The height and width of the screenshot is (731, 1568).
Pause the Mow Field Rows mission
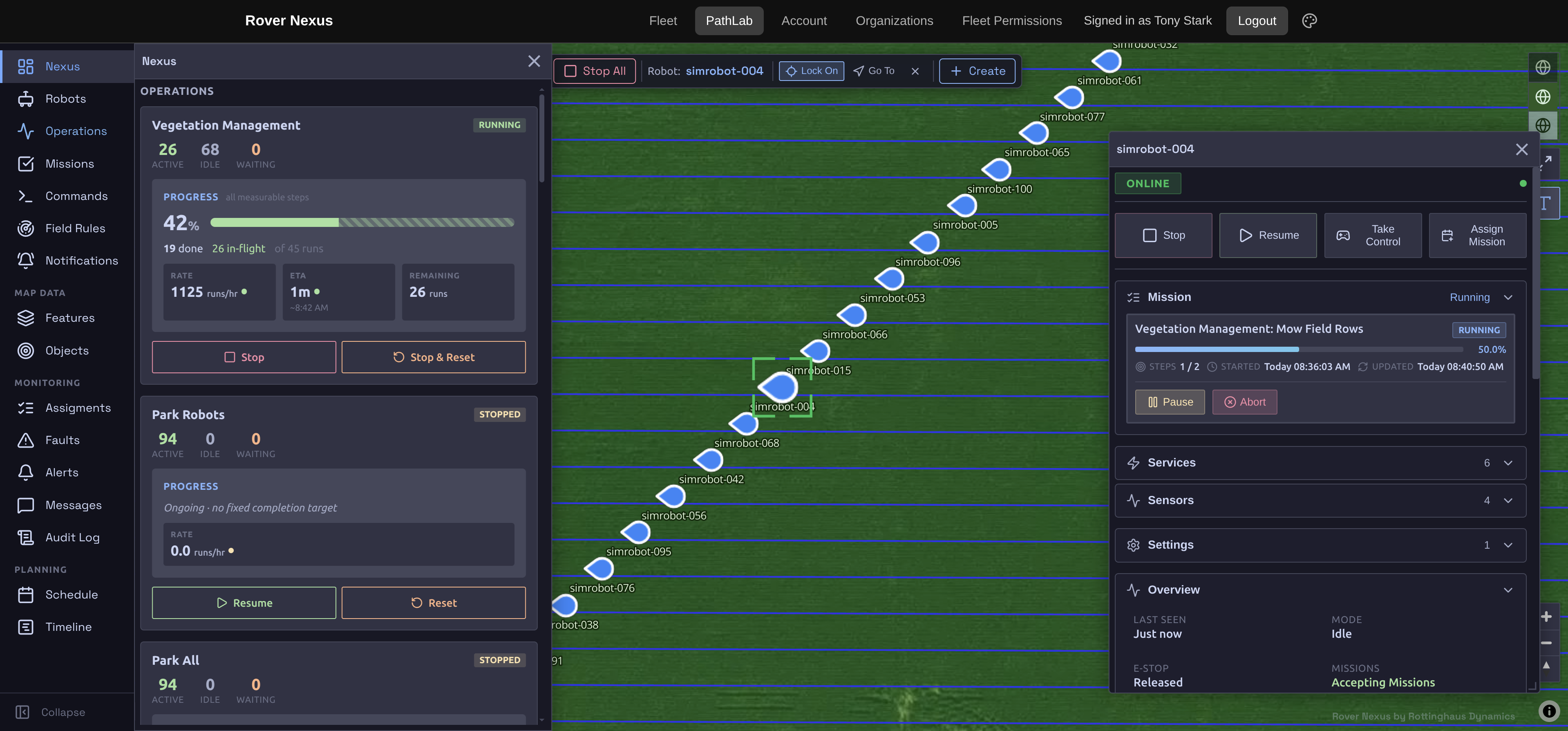click(1169, 402)
